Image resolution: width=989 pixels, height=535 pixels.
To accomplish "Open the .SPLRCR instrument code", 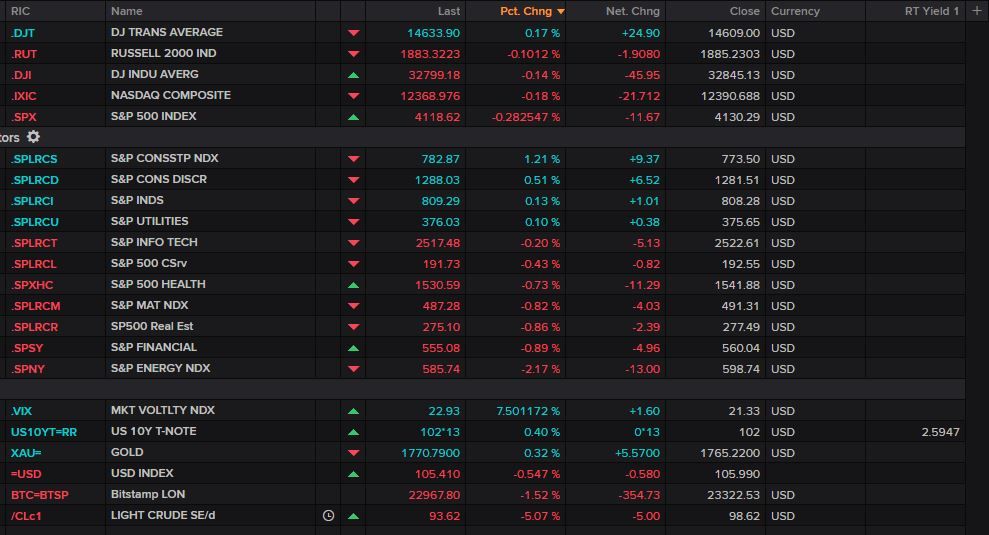I will tap(34, 327).
